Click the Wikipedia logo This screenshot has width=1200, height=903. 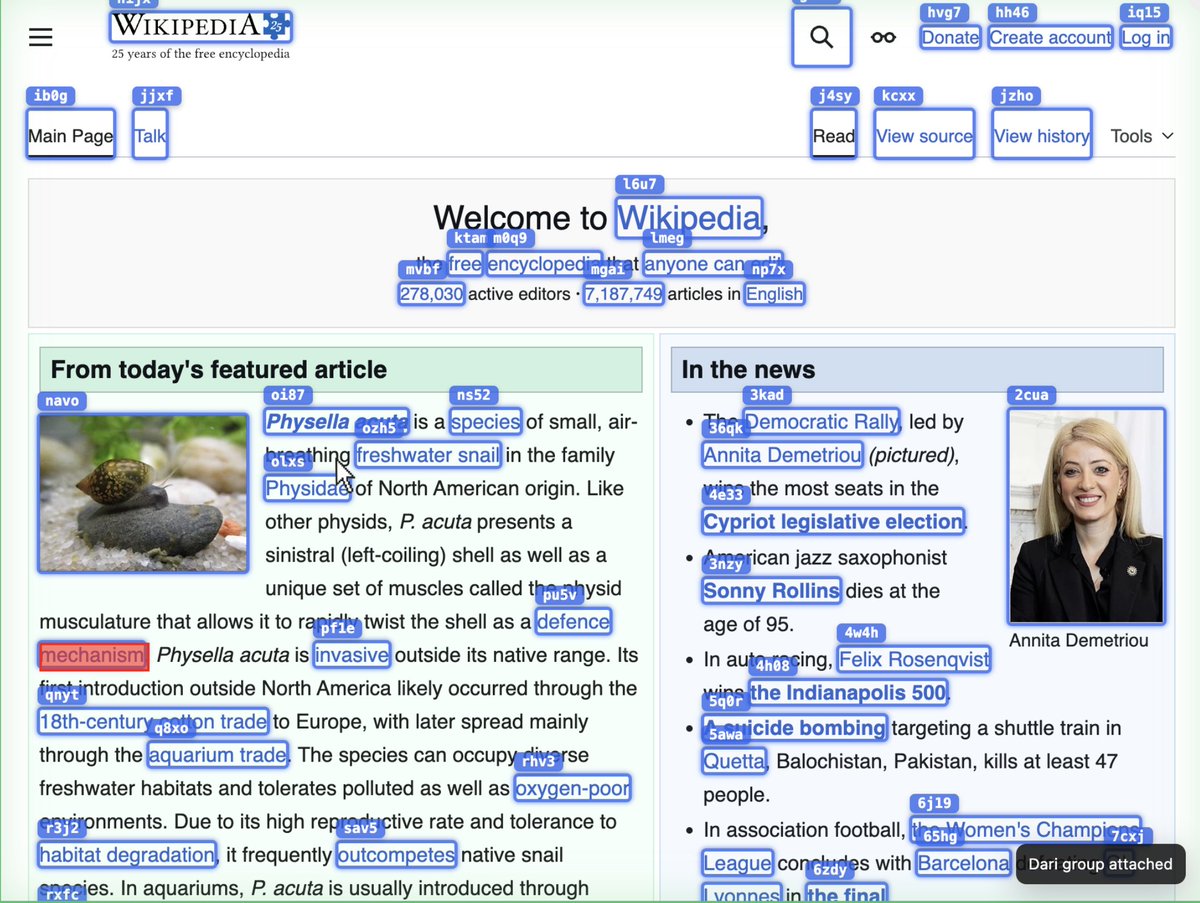click(201, 35)
